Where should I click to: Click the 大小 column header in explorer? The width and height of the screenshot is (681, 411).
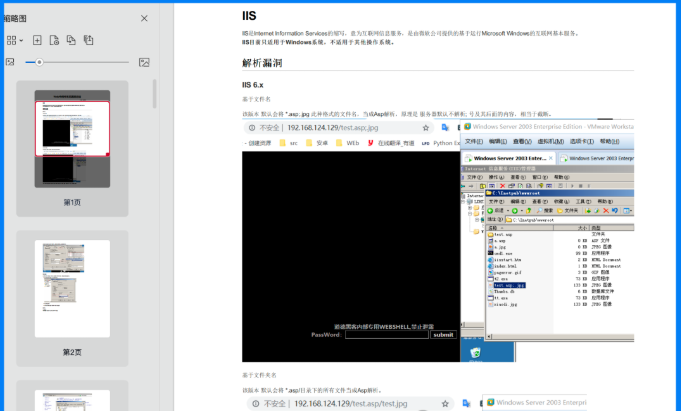pos(572,228)
